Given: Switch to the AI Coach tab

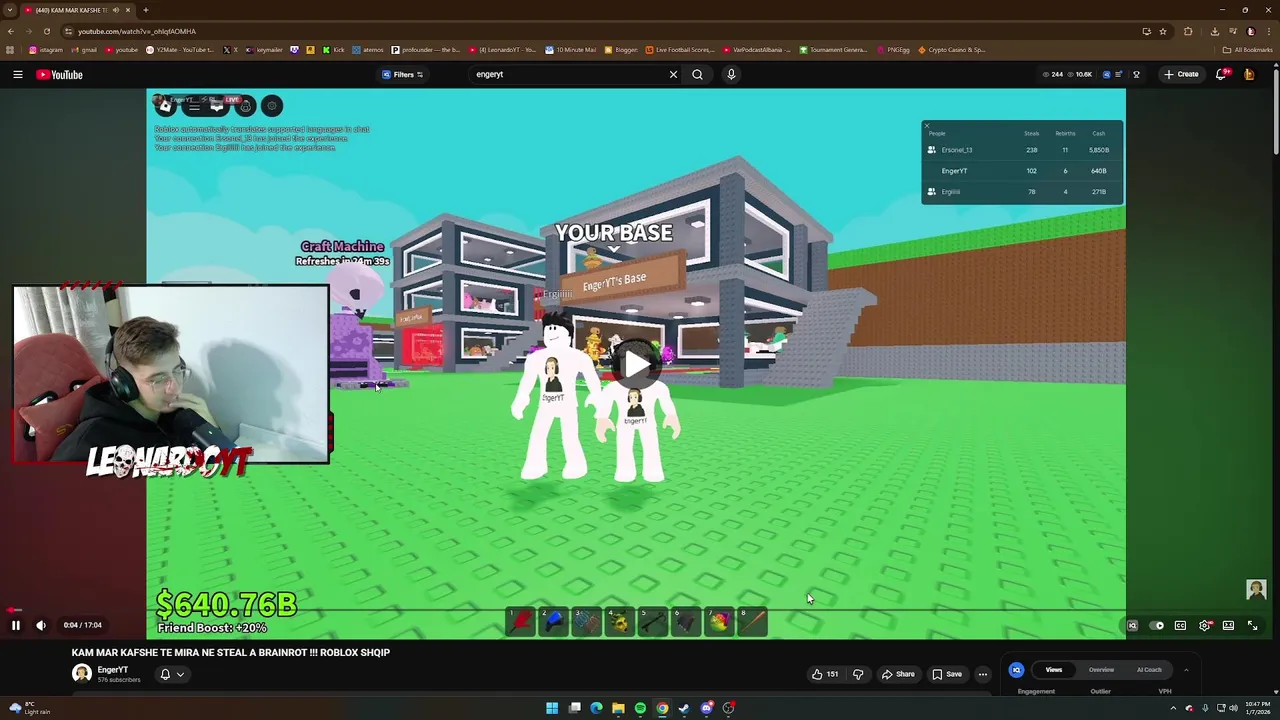Looking at the screenshot, I should click(1149, 670).
